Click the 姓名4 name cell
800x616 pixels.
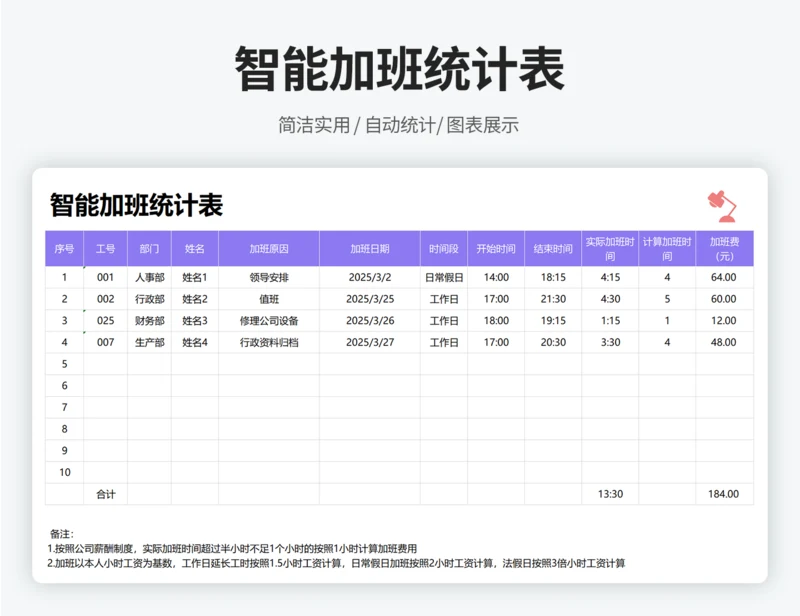coord(195,342)
